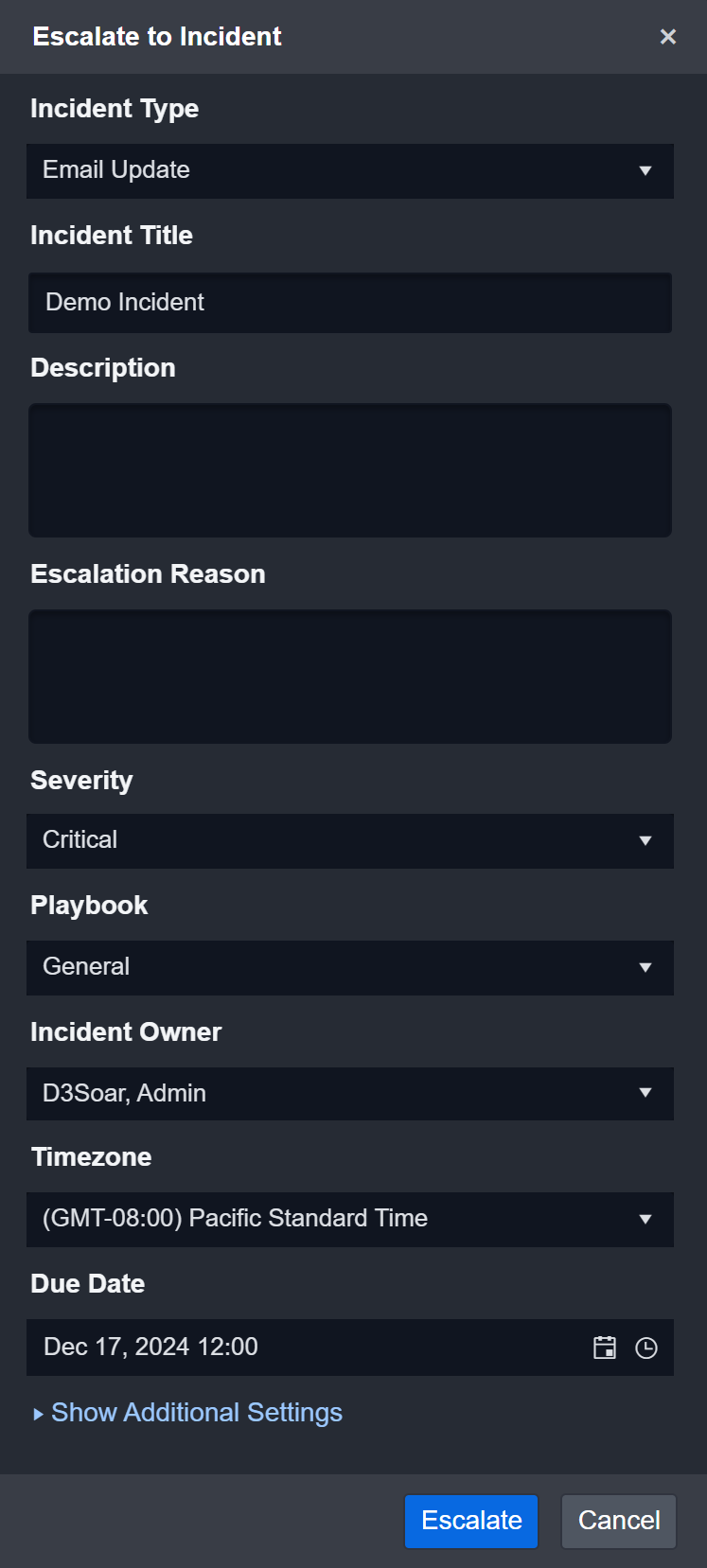Click inside the Description text area

pos(350,470)
